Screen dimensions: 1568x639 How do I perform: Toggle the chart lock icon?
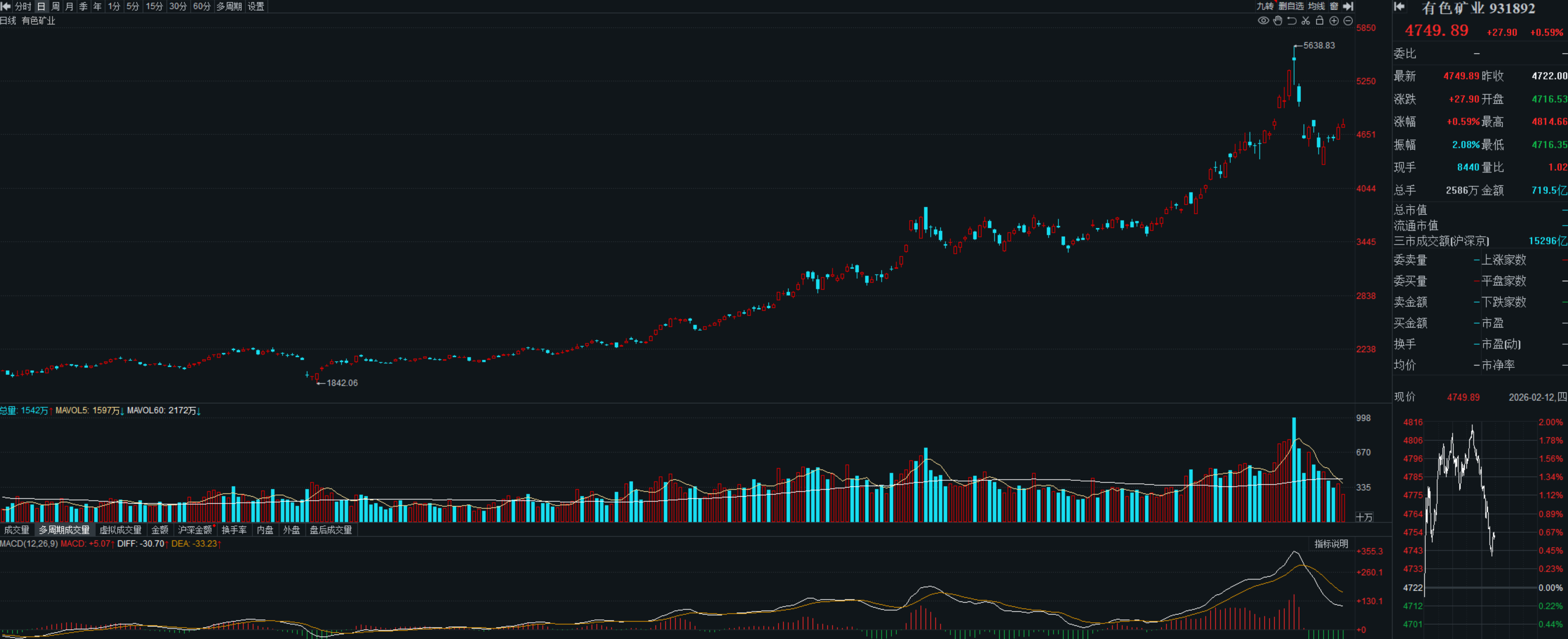(x=1320, y=21)
